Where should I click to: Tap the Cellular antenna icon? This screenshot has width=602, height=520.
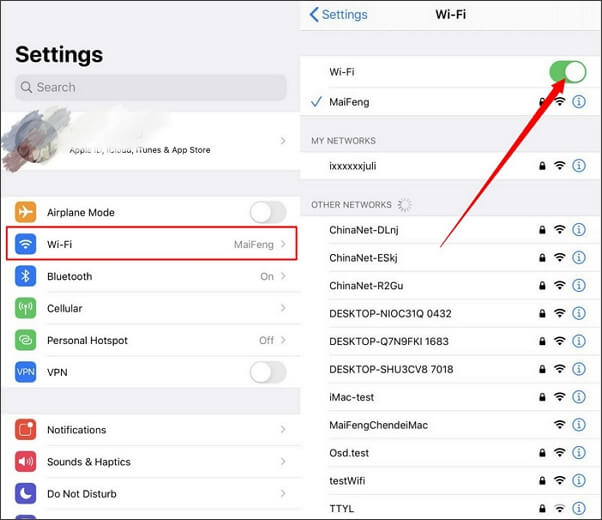click(26, 308)
